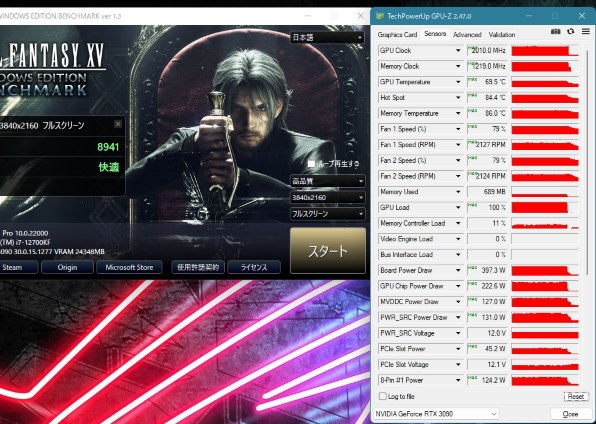
Task: Click the GPU-Z refresh icon
Action: 571,32
